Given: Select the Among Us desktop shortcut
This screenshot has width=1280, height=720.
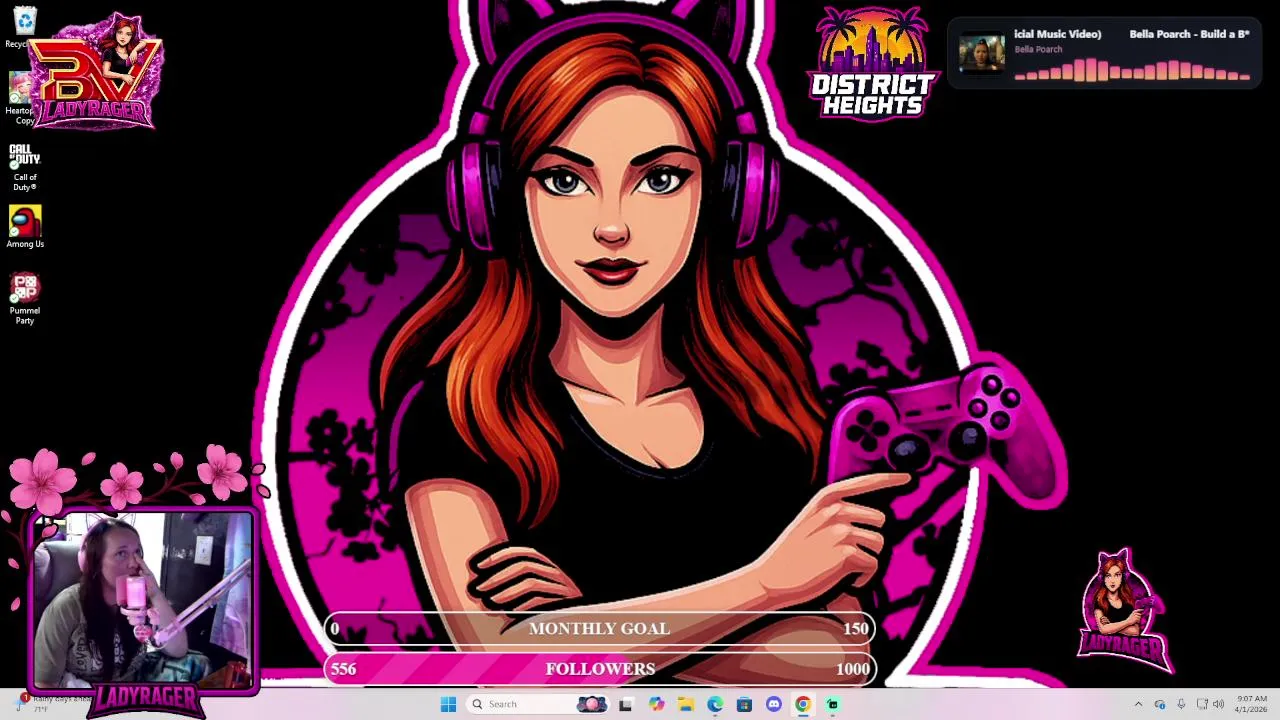Looking at the screenshot, I should [x=25, y=227].
